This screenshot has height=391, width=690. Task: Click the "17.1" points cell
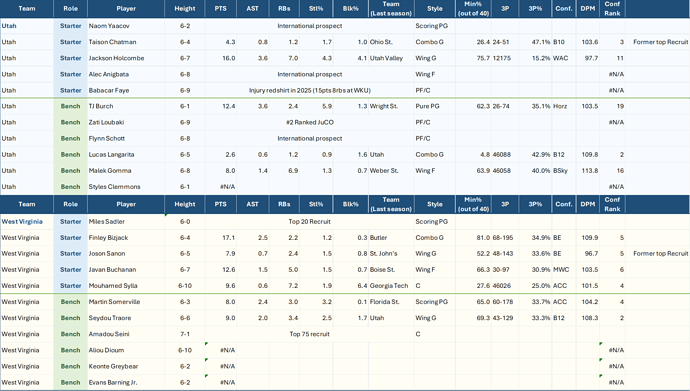point(220,238)
